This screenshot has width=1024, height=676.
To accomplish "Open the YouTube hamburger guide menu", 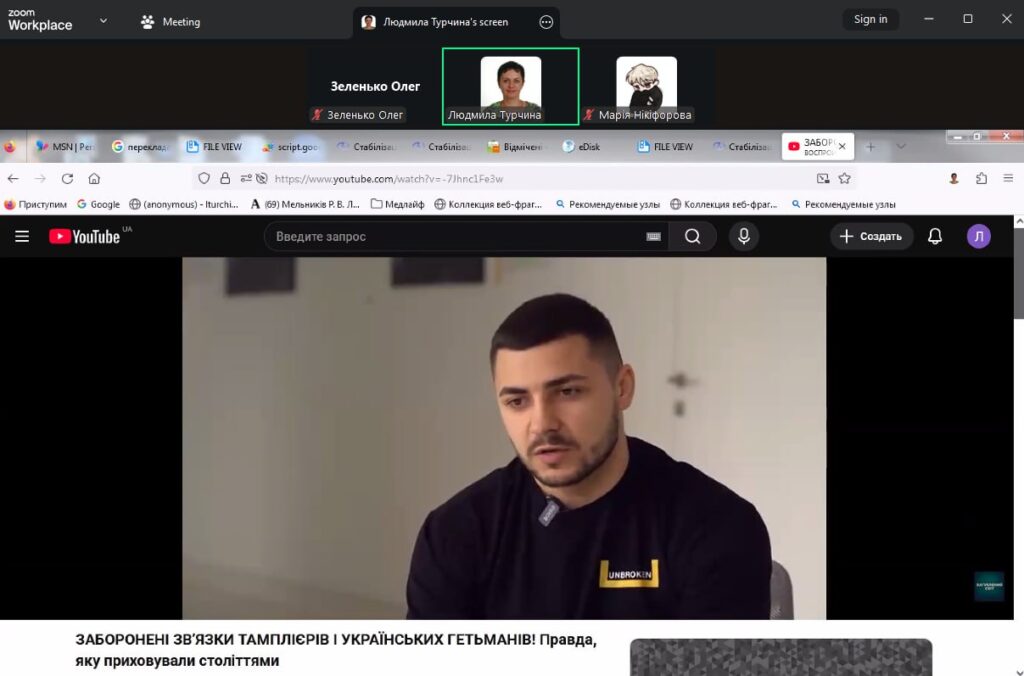I will 22,237.
